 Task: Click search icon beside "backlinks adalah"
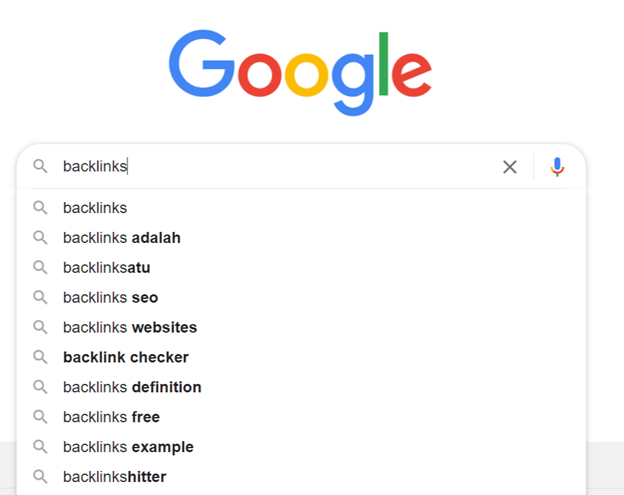(x=40, y=238)
